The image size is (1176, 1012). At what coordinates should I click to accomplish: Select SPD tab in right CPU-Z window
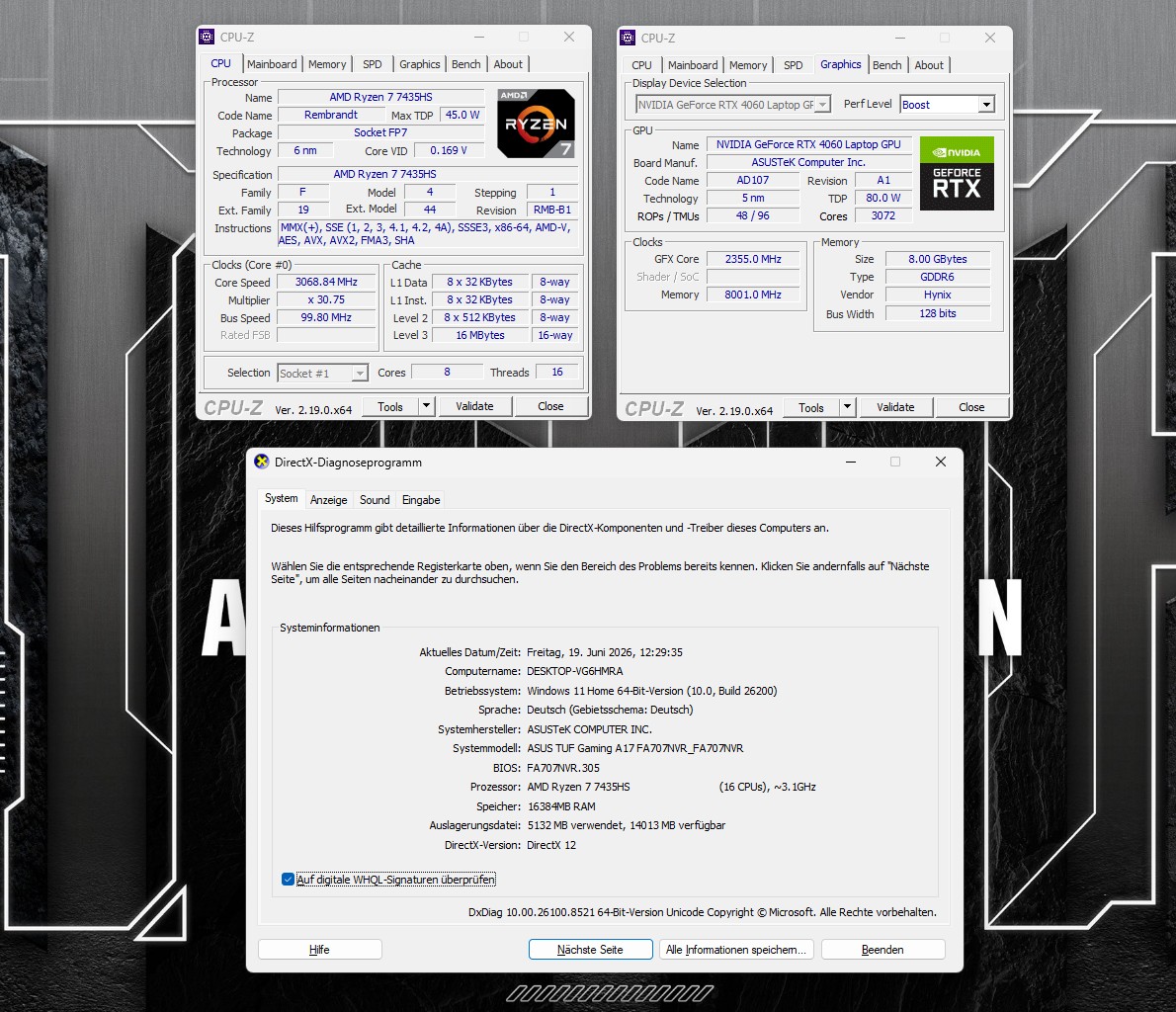pos(793,65)
